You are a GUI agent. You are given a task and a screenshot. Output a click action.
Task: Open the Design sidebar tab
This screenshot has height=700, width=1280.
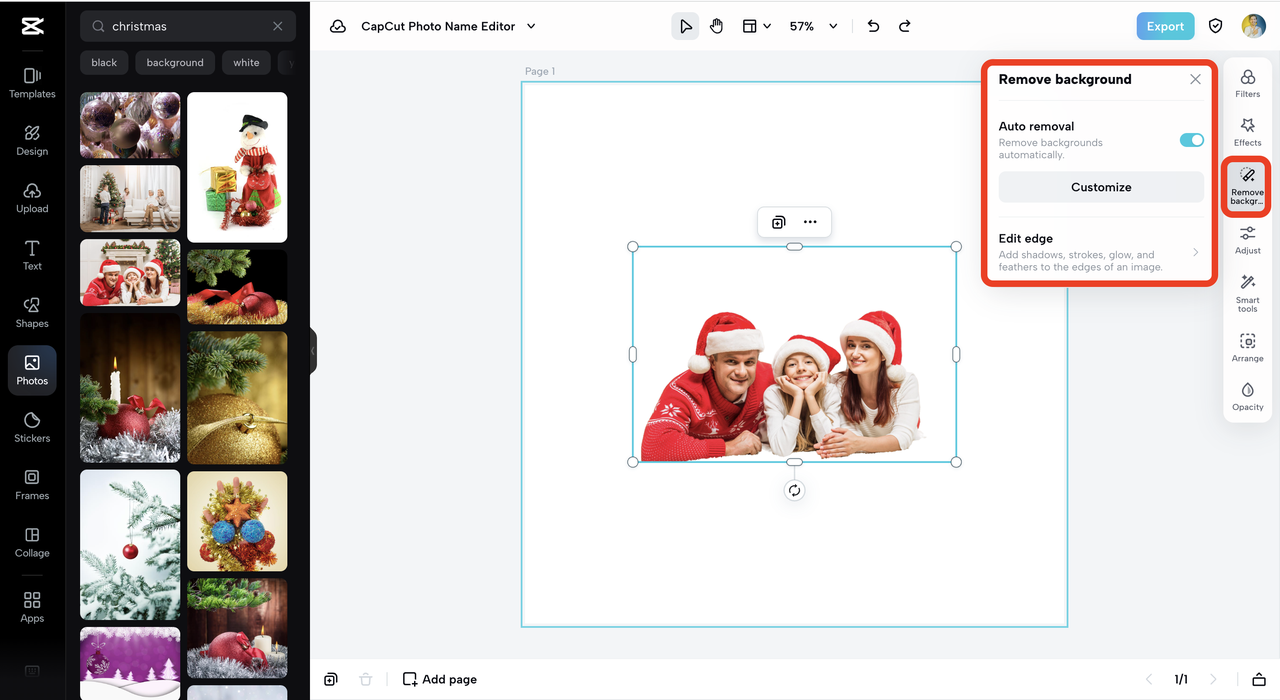(32, 140)
